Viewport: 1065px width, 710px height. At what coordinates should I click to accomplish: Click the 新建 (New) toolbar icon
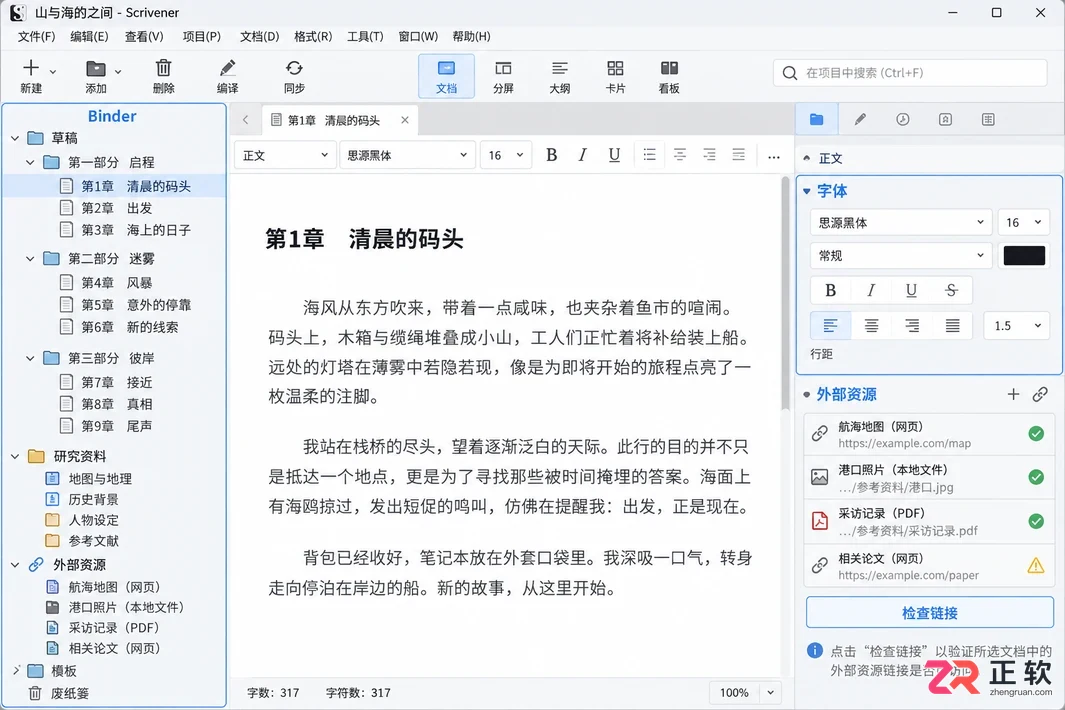point(31,68)
